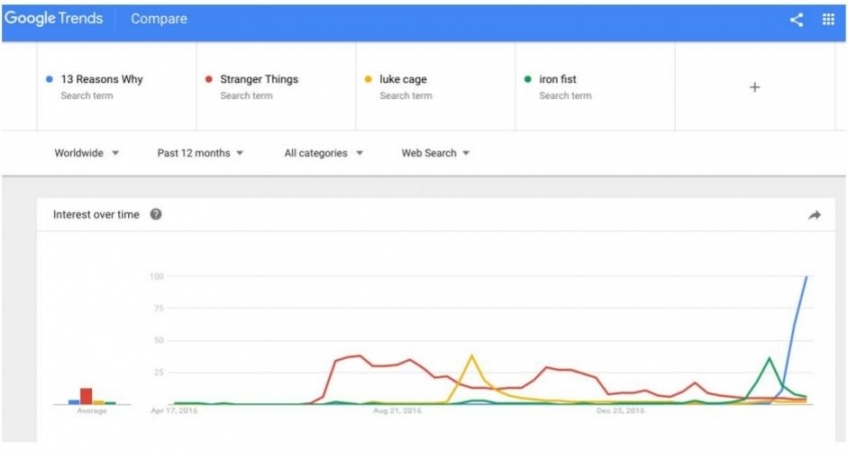Click the blue dot for 13 Reasons Why
Screen dimensions: 848x458
click(x=49, y=79)
